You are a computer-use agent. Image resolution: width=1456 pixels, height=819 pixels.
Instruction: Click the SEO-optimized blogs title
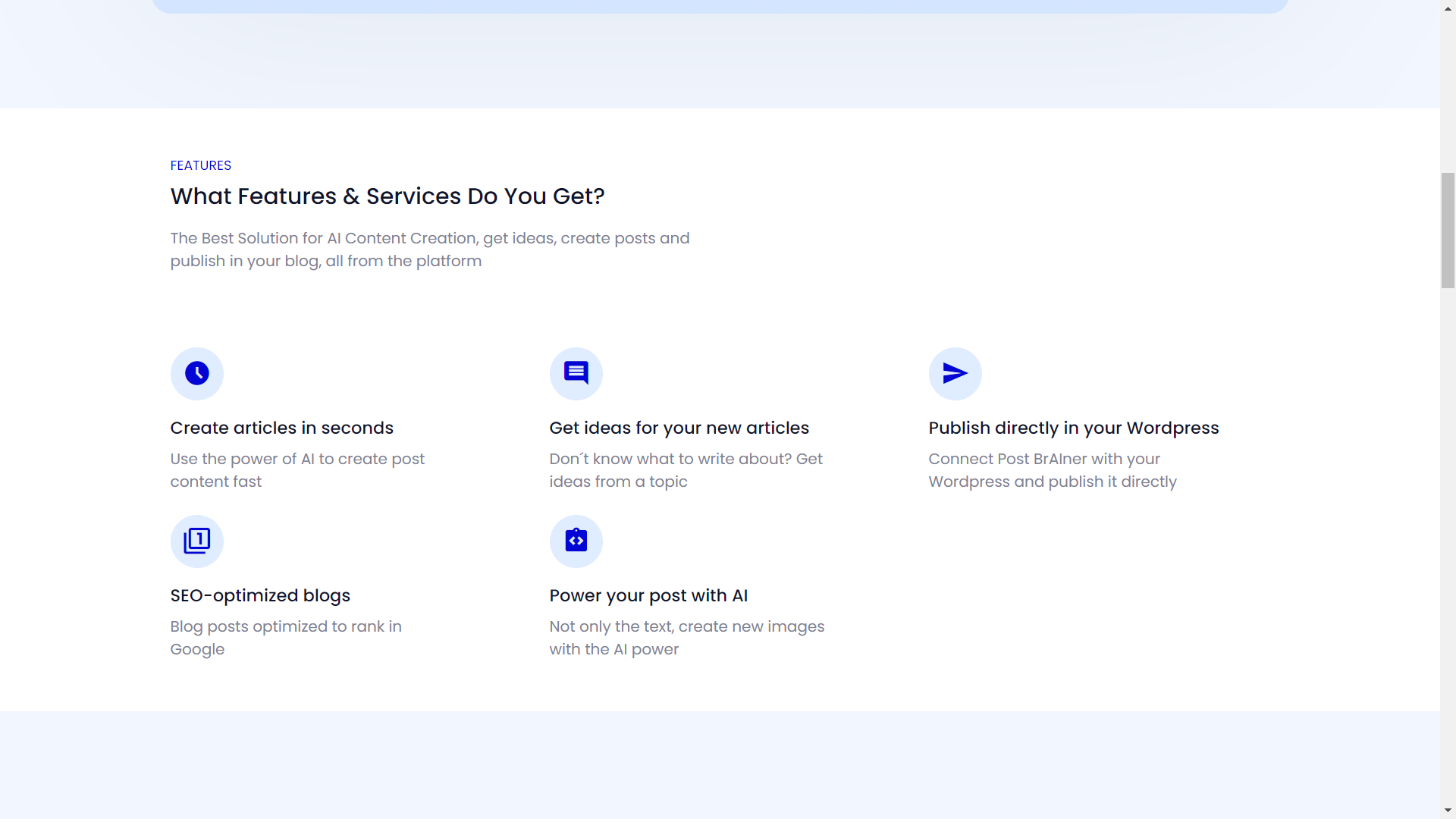(x=260, y=595)
